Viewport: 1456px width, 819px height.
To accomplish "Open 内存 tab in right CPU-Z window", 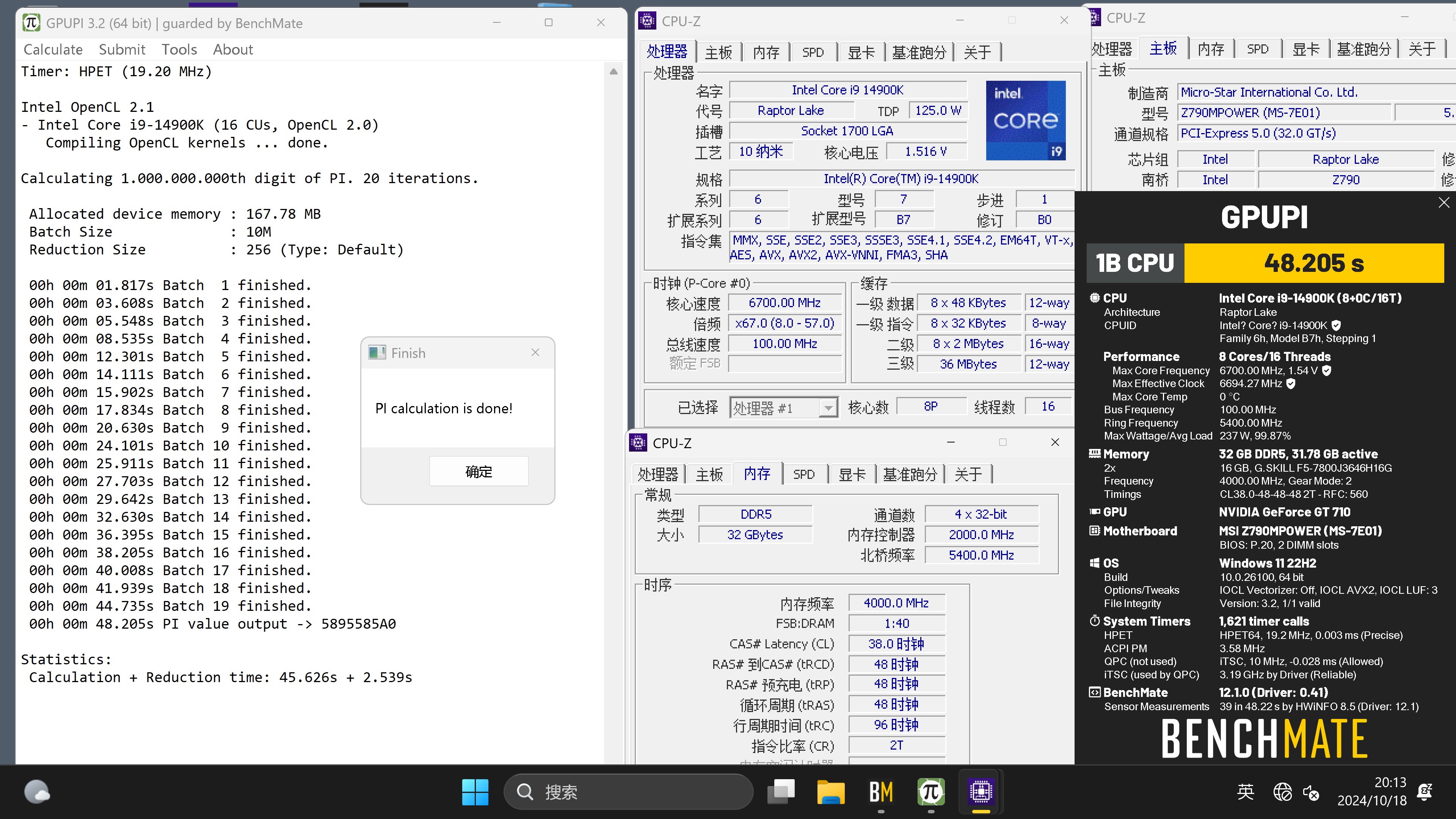I will pyautogui.click(x=1211, y=49).
